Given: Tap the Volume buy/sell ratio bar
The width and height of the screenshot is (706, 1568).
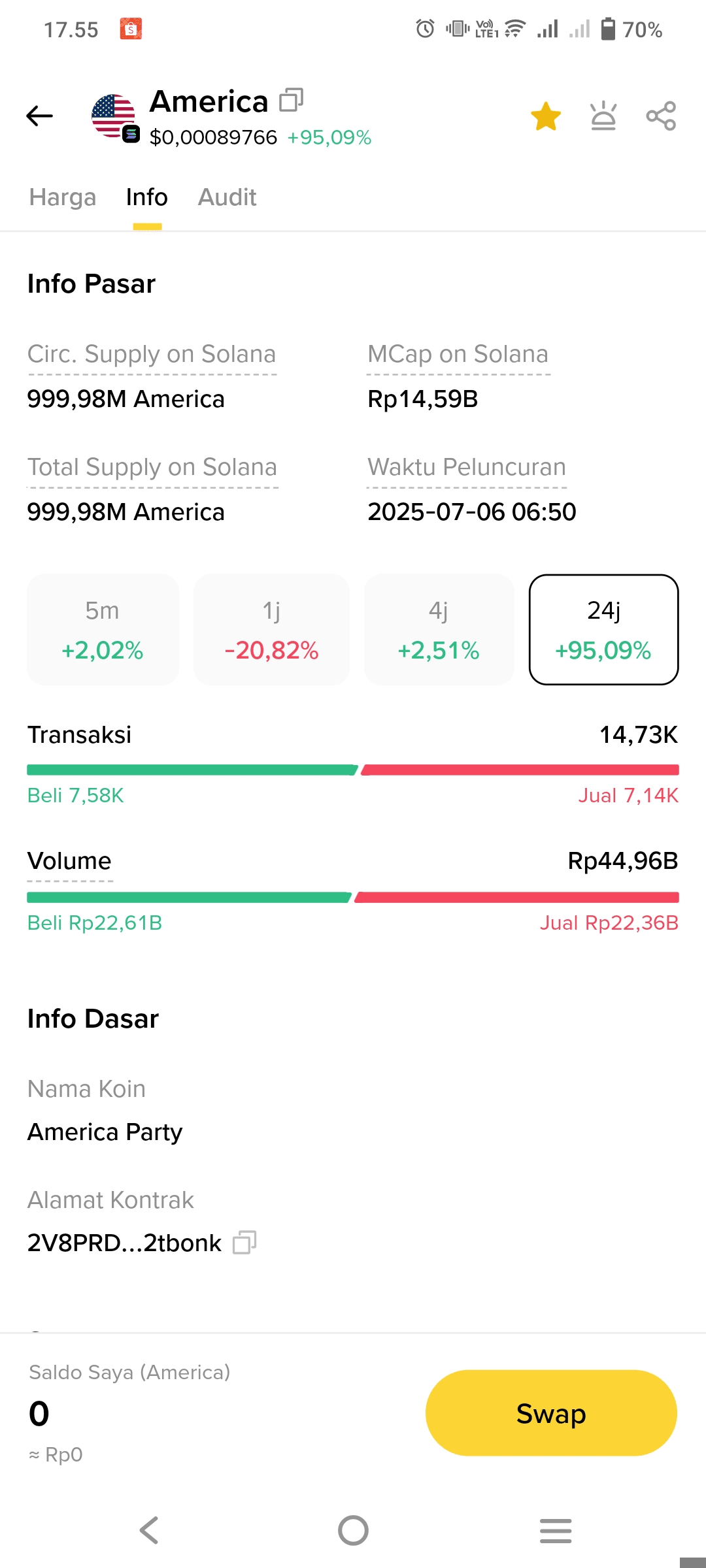Looking at the screenshot, I should pyautogui.click(x=353, y=898).
